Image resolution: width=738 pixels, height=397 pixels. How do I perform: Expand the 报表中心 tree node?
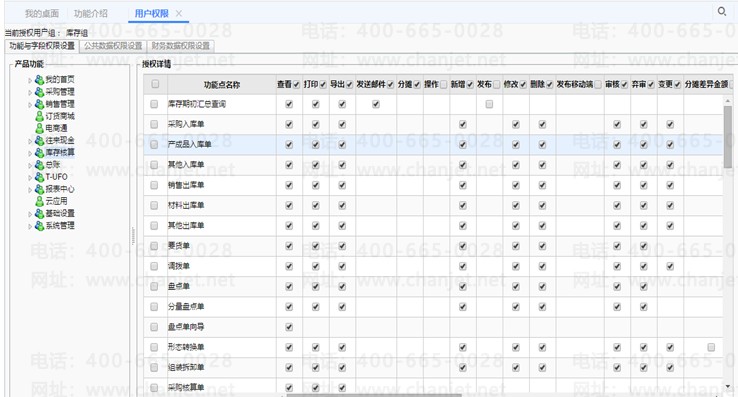(30, 190)
